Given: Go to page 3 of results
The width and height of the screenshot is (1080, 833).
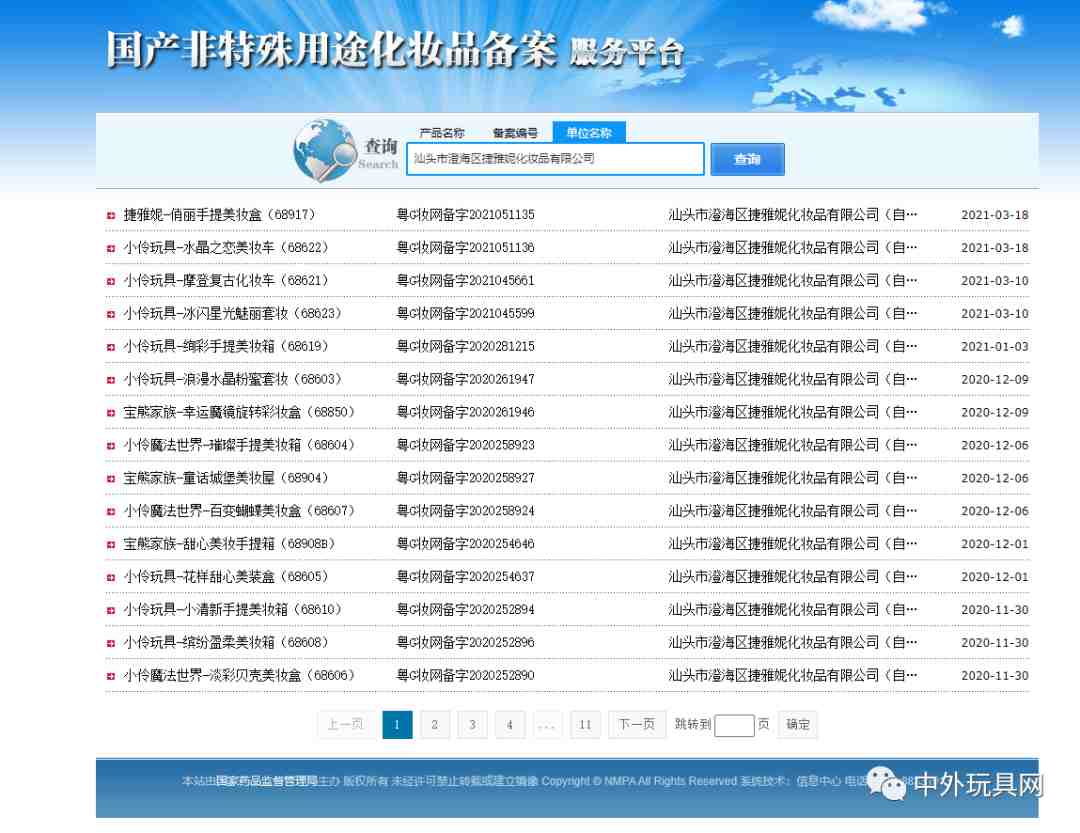Looking at the screenshot, I should (x=472, y=725).
